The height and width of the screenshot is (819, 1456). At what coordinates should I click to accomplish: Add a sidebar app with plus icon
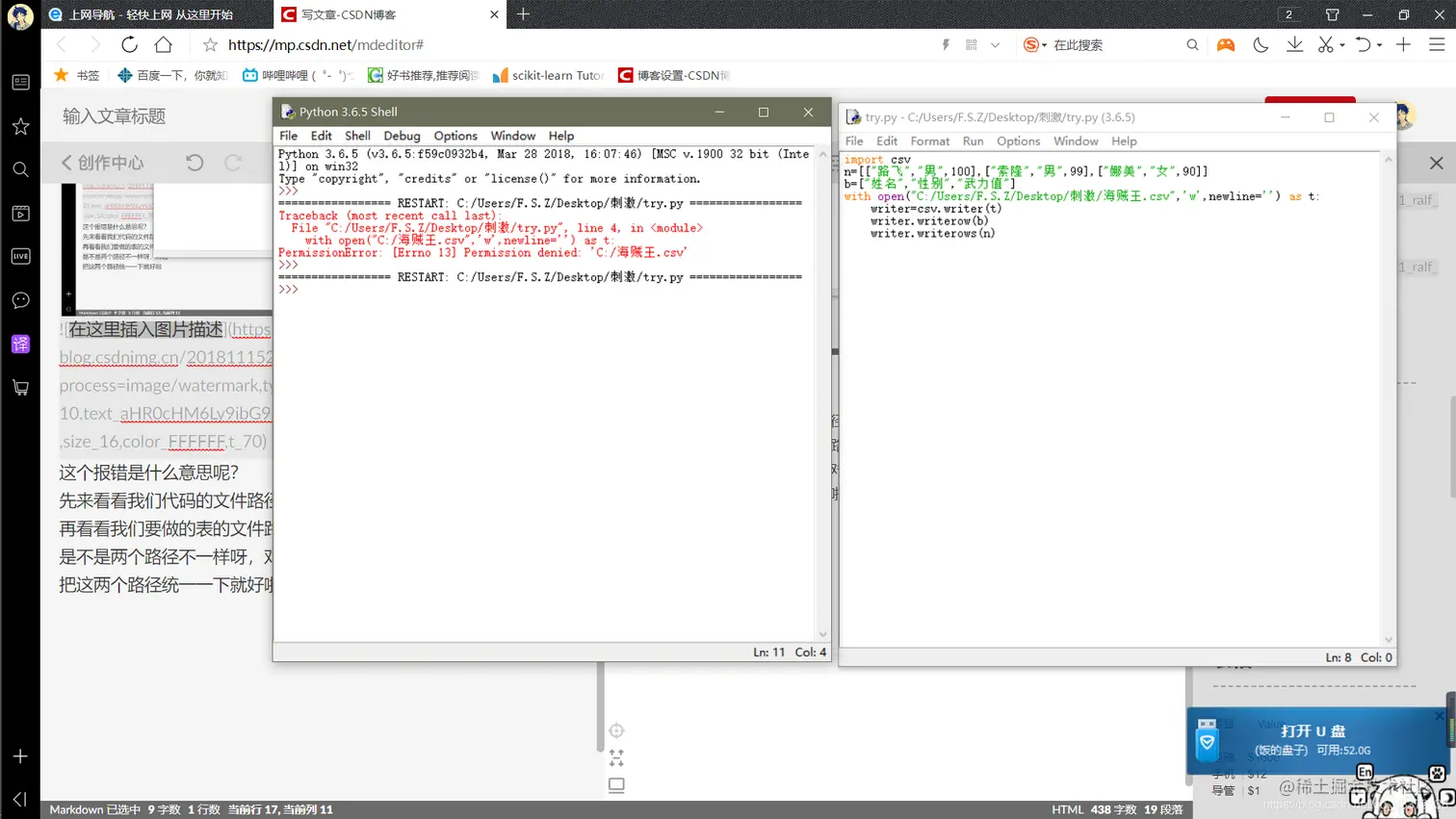pos(20,756)
